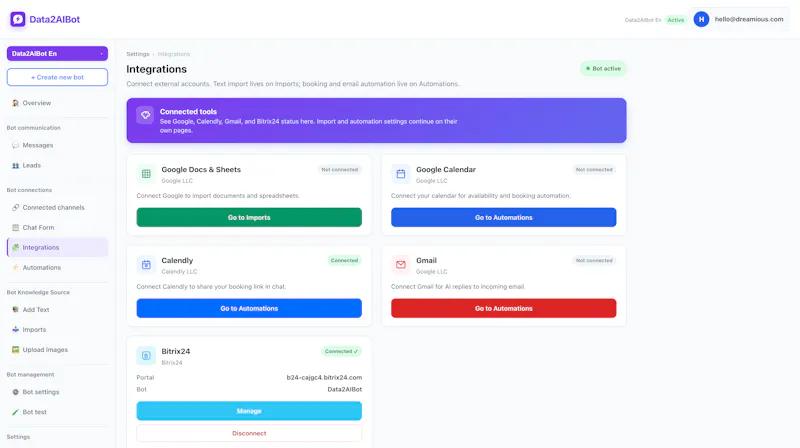Click the Integrations page heading
This screenshot has width=800, height=448.
coord(157,69)
